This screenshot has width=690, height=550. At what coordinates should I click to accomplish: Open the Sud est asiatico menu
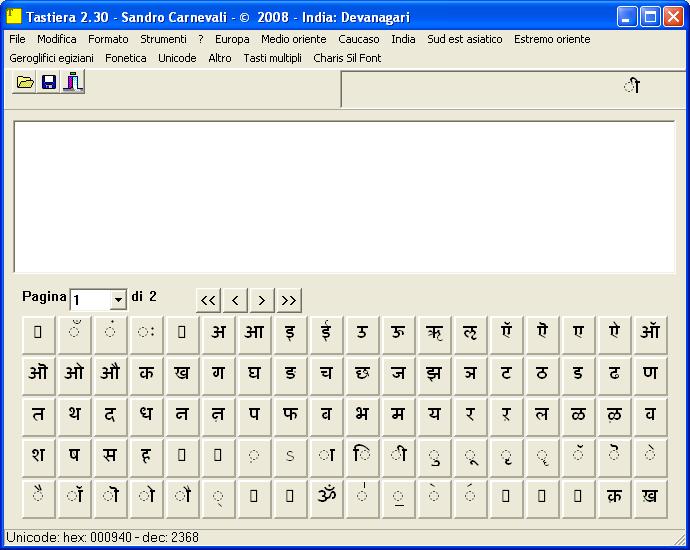tap(465, 39)
